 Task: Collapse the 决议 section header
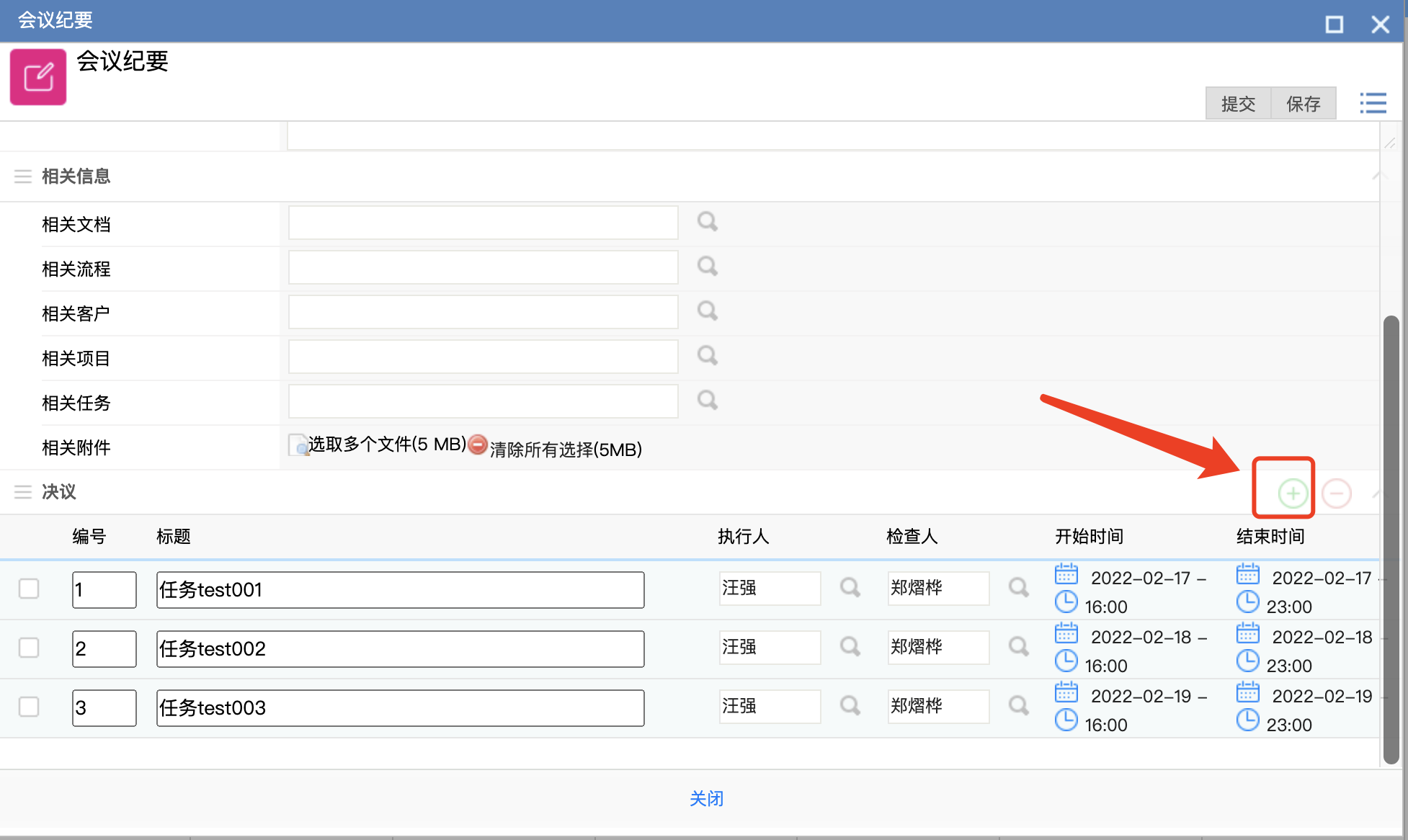tap(1377, 493)
